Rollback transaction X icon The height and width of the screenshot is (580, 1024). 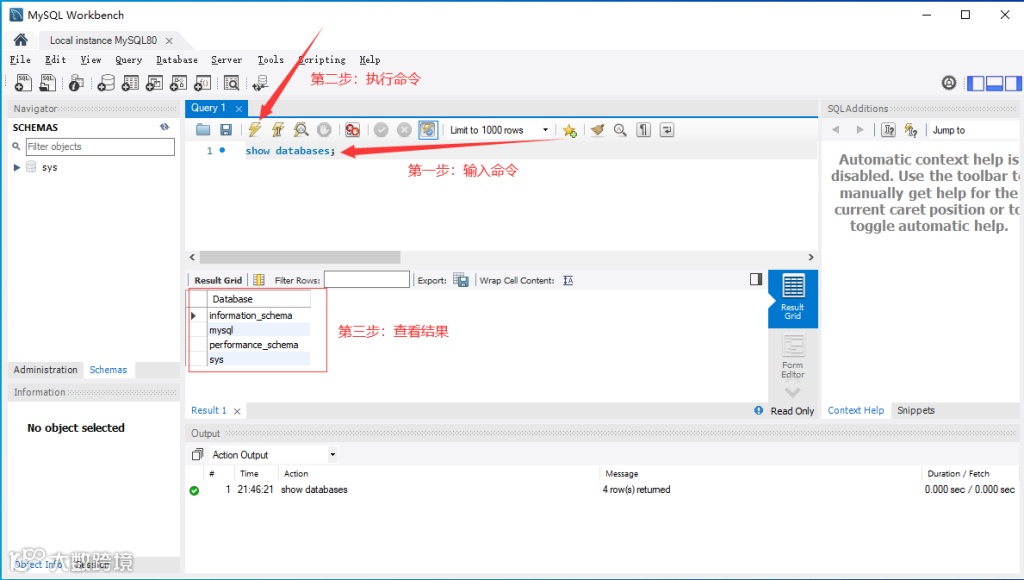[x=404, y=130]
